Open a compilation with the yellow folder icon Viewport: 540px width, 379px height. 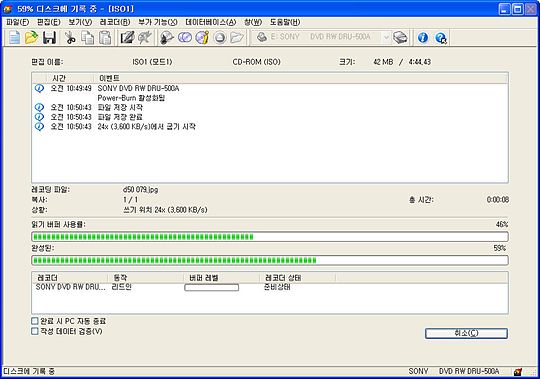click(31, 38)
